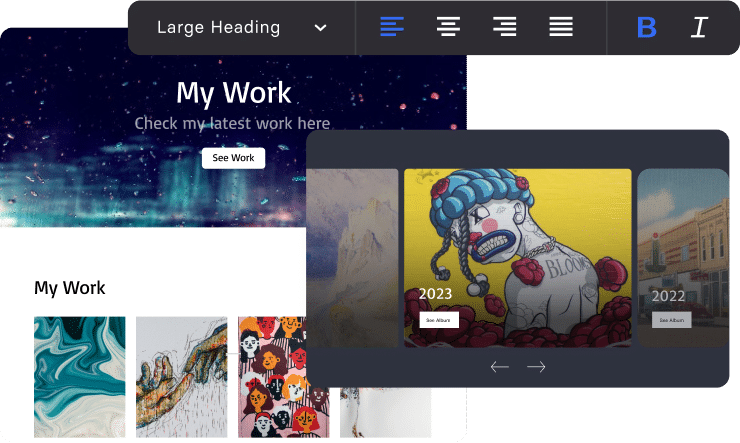The height and width of the screenshot is (443, 740).
Task: Center align the text
Action: 448,27
